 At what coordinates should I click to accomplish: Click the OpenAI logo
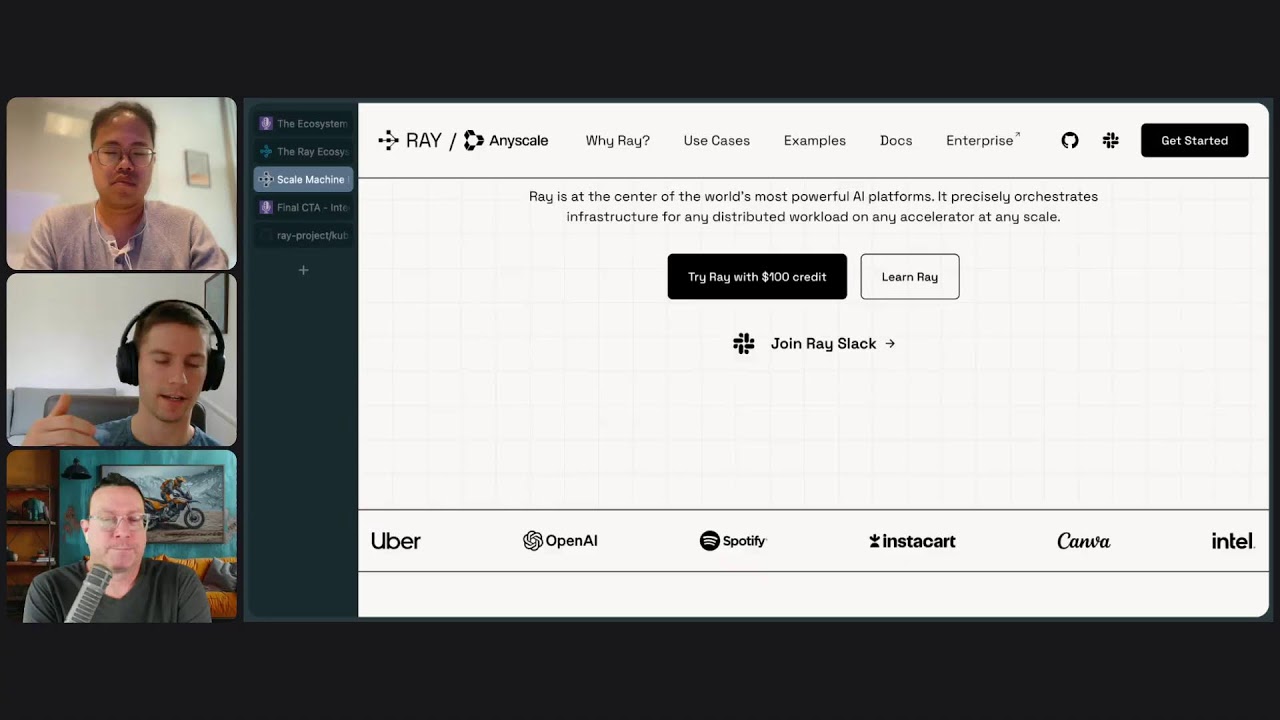point(560,541)
